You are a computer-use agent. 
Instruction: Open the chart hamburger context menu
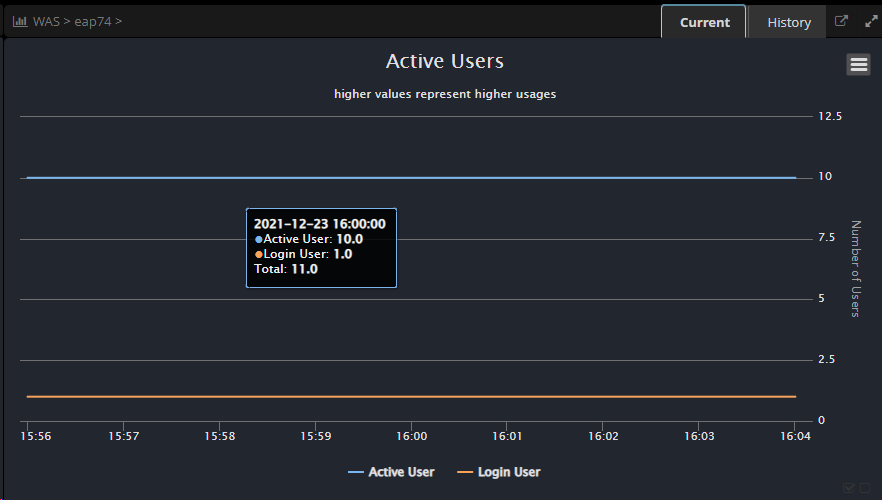[858, 65]
